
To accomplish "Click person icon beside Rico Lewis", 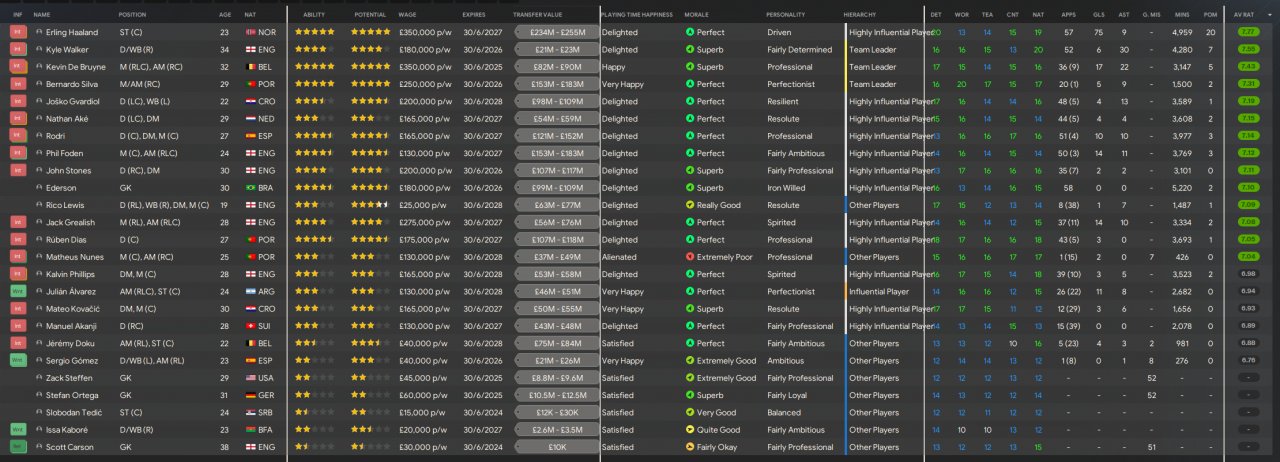I will [x=39, y=205].
